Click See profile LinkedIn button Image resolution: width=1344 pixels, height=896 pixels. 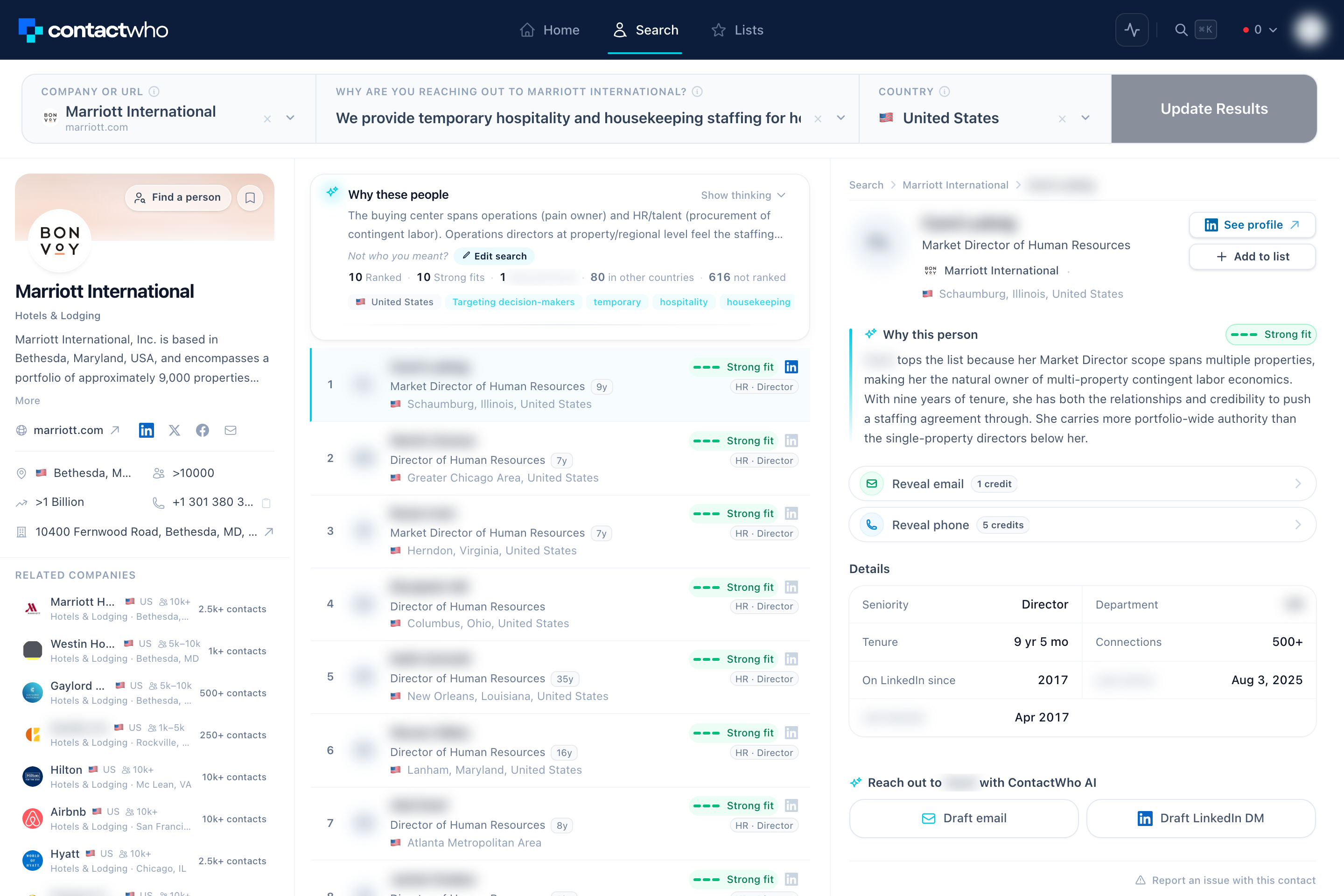pyautogui.click(x=1252, y=225)
